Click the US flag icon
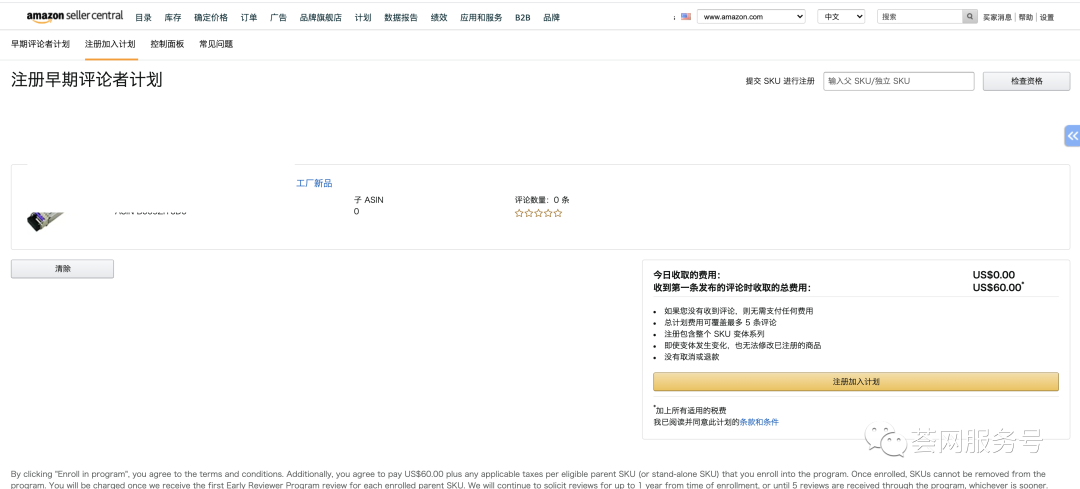This screenshot has width=1080, height=489. coord(686,17)
